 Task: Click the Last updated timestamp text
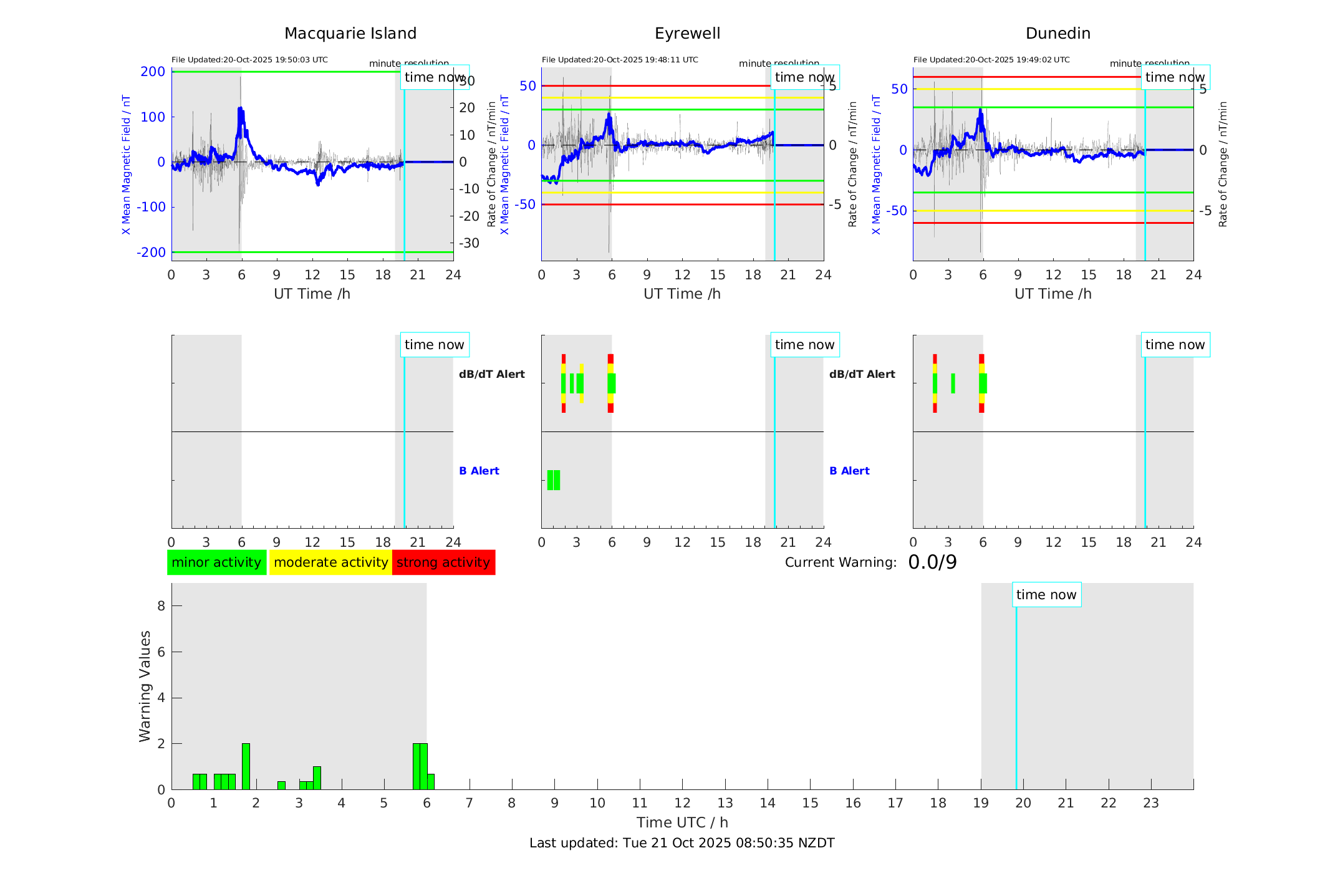click(x=682, y=843)
